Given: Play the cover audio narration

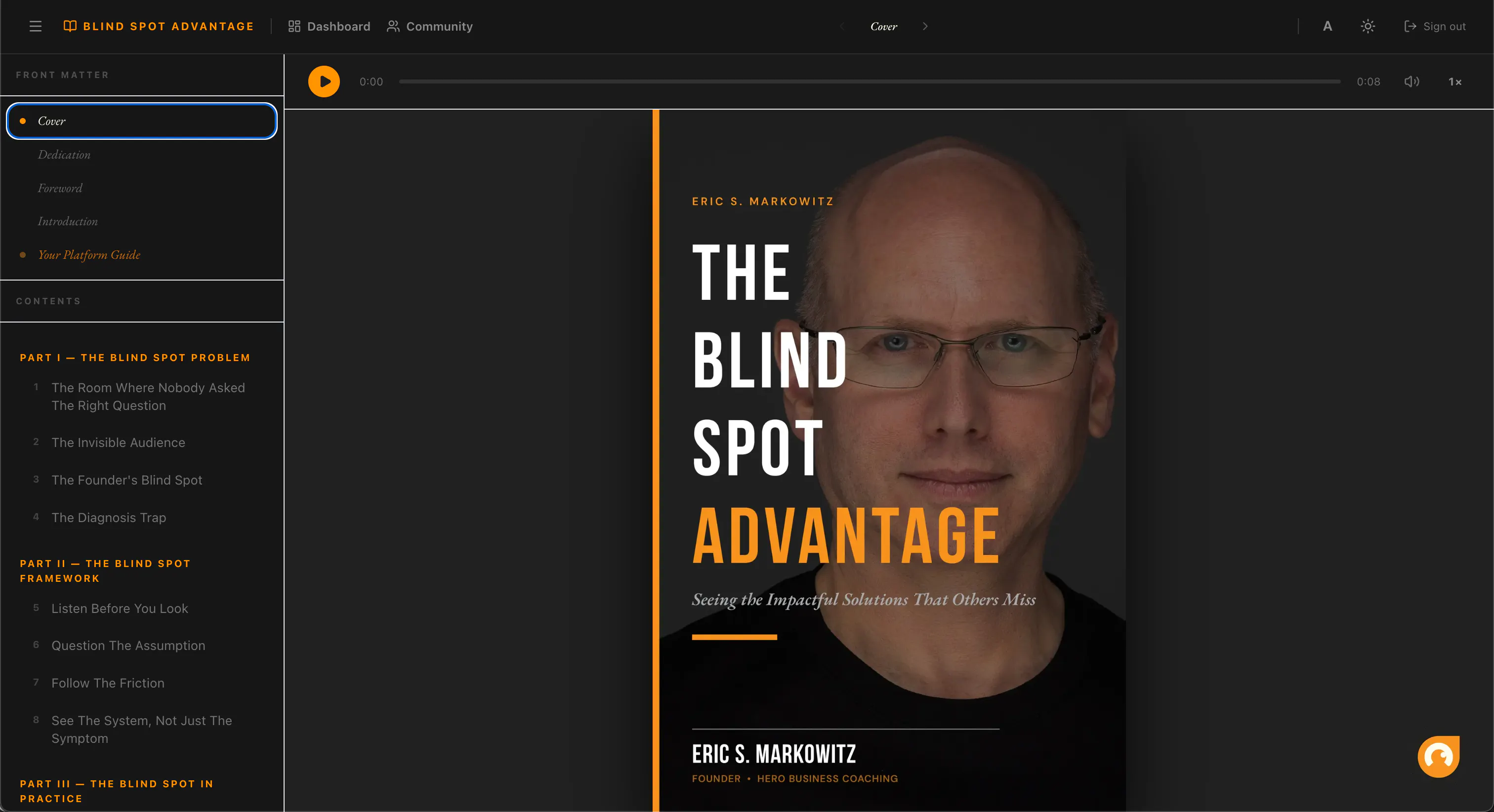Looking at the screenshot, I should tap(324, 82).
